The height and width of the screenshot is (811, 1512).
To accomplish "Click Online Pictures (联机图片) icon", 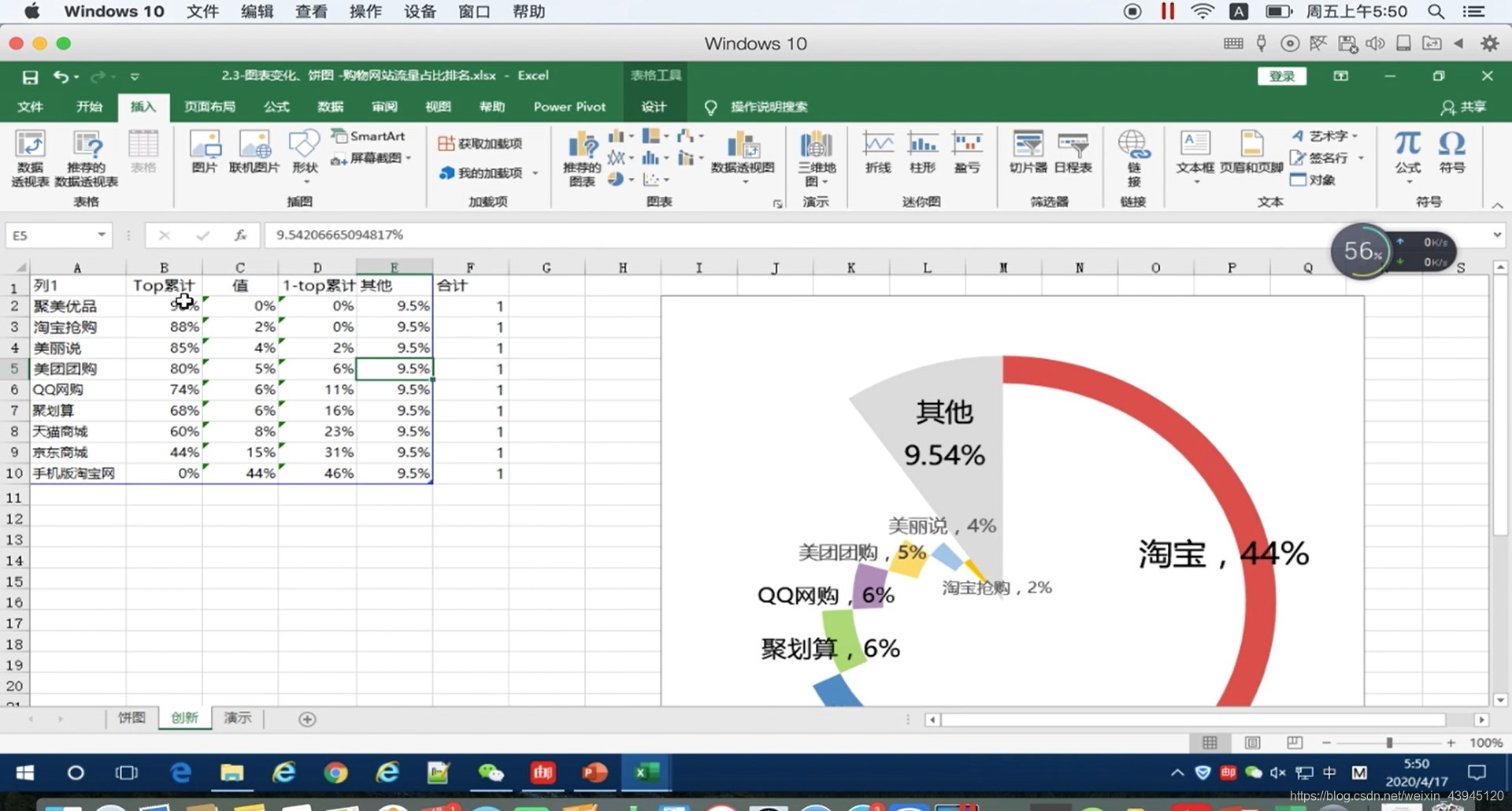I will point(254,151).
